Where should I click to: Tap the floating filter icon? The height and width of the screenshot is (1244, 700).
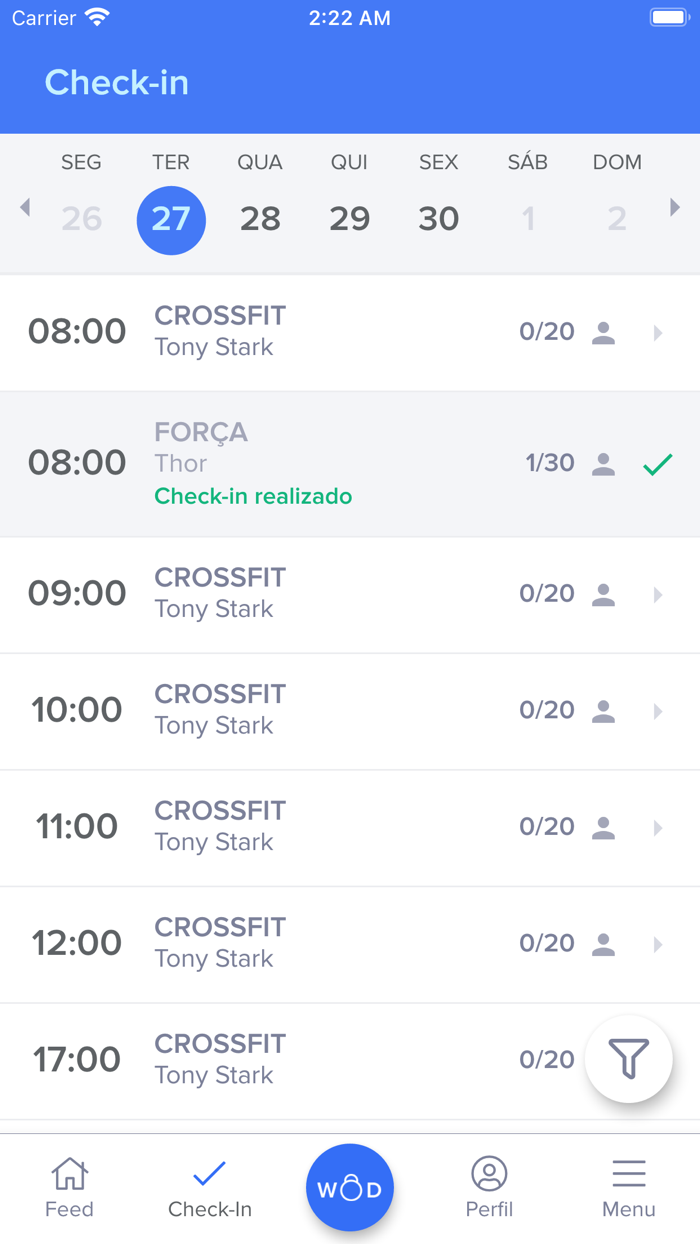[628, 1059]
